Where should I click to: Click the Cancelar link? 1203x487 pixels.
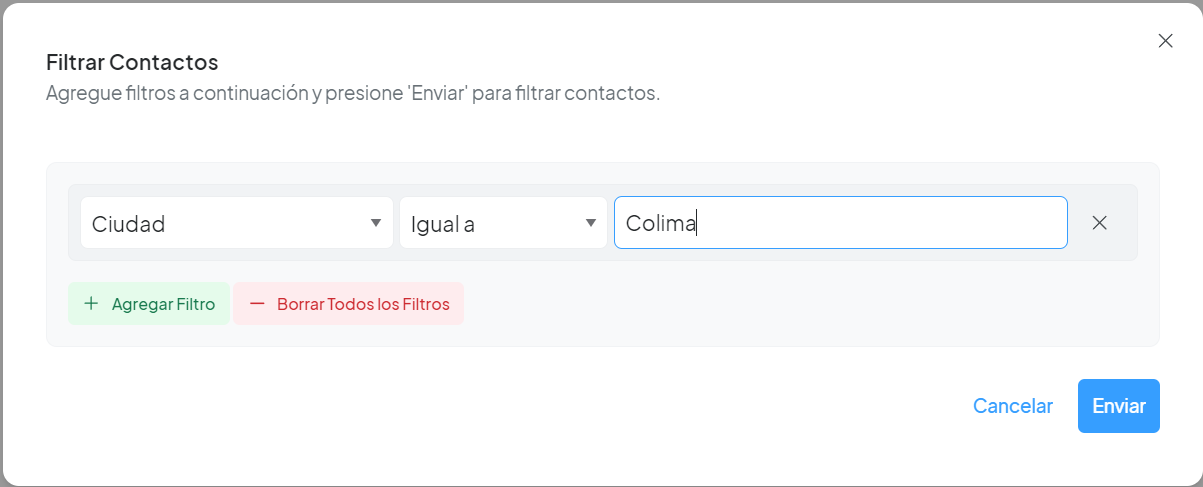click(1012, 406)
